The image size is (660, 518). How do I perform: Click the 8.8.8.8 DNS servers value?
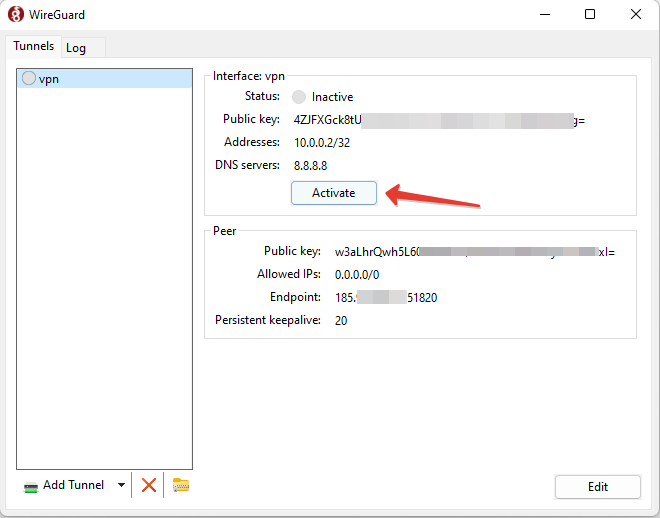click(310, 165)
